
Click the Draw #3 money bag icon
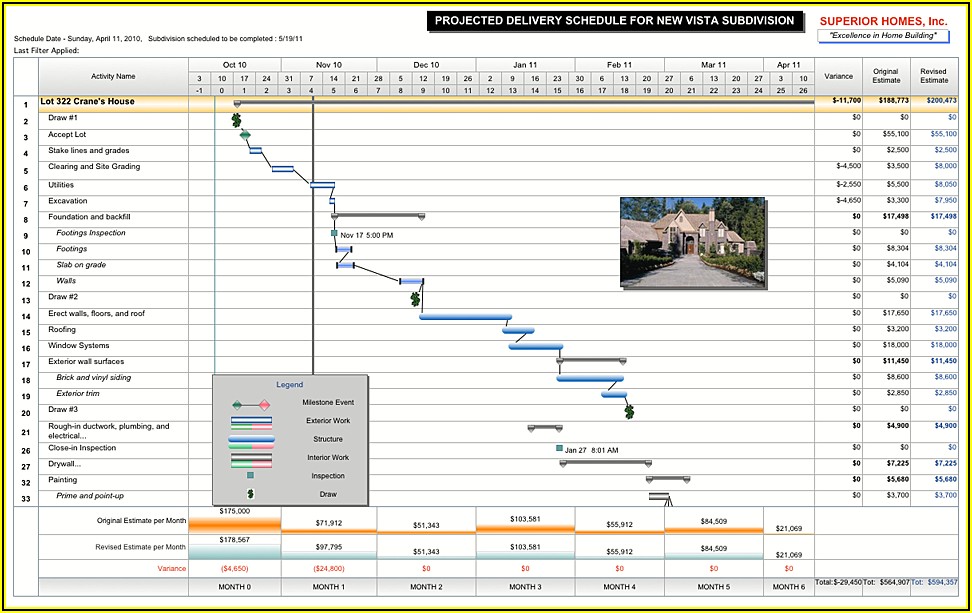click(629, 410)
